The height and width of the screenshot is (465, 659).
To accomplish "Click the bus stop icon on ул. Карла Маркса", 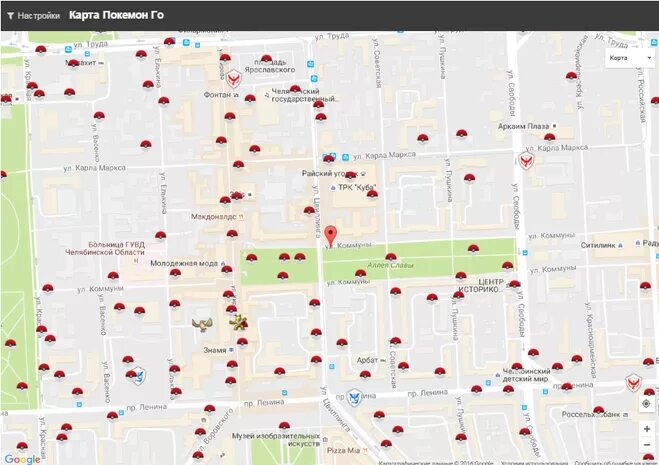I will 345,157.
